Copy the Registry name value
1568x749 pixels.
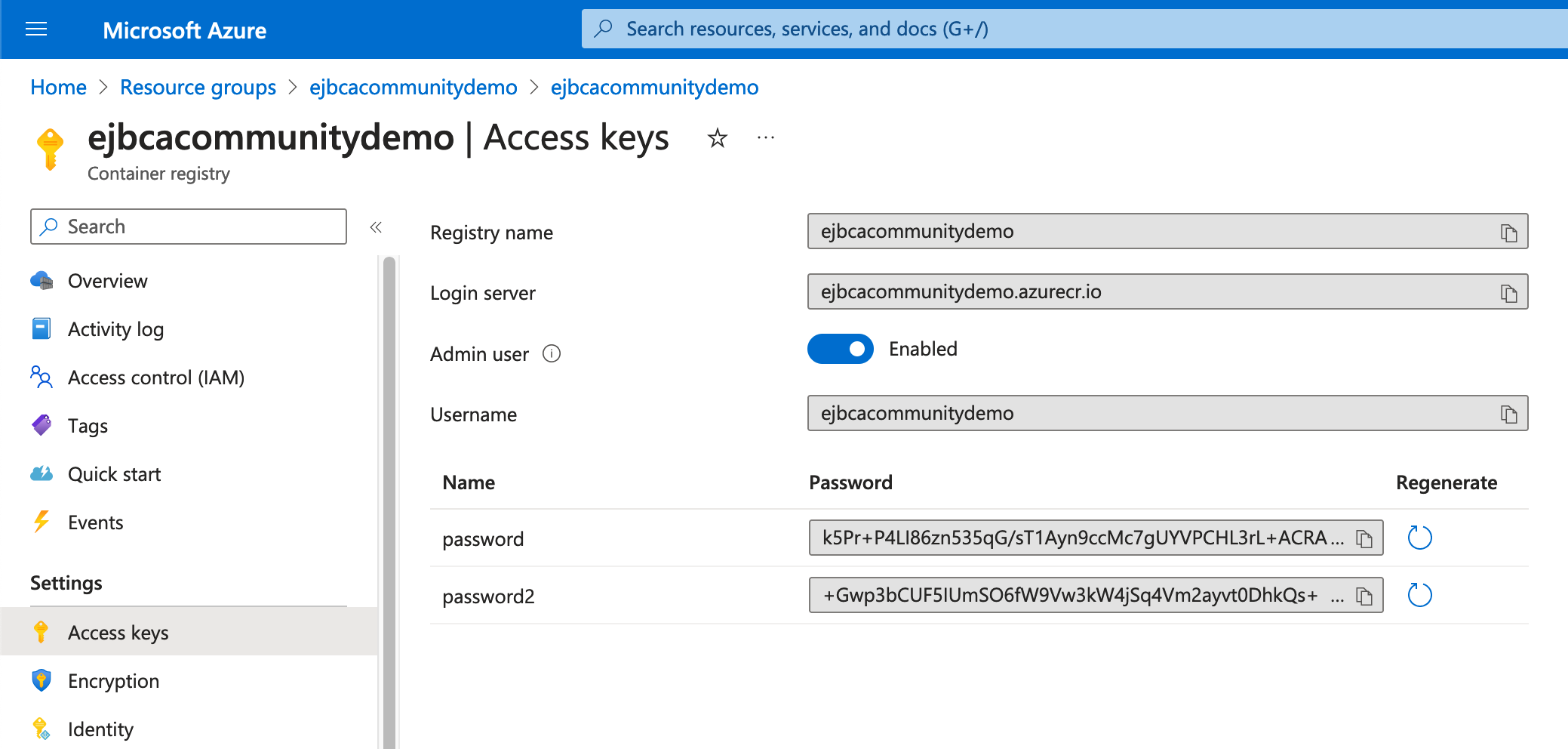pos(1508,232)
